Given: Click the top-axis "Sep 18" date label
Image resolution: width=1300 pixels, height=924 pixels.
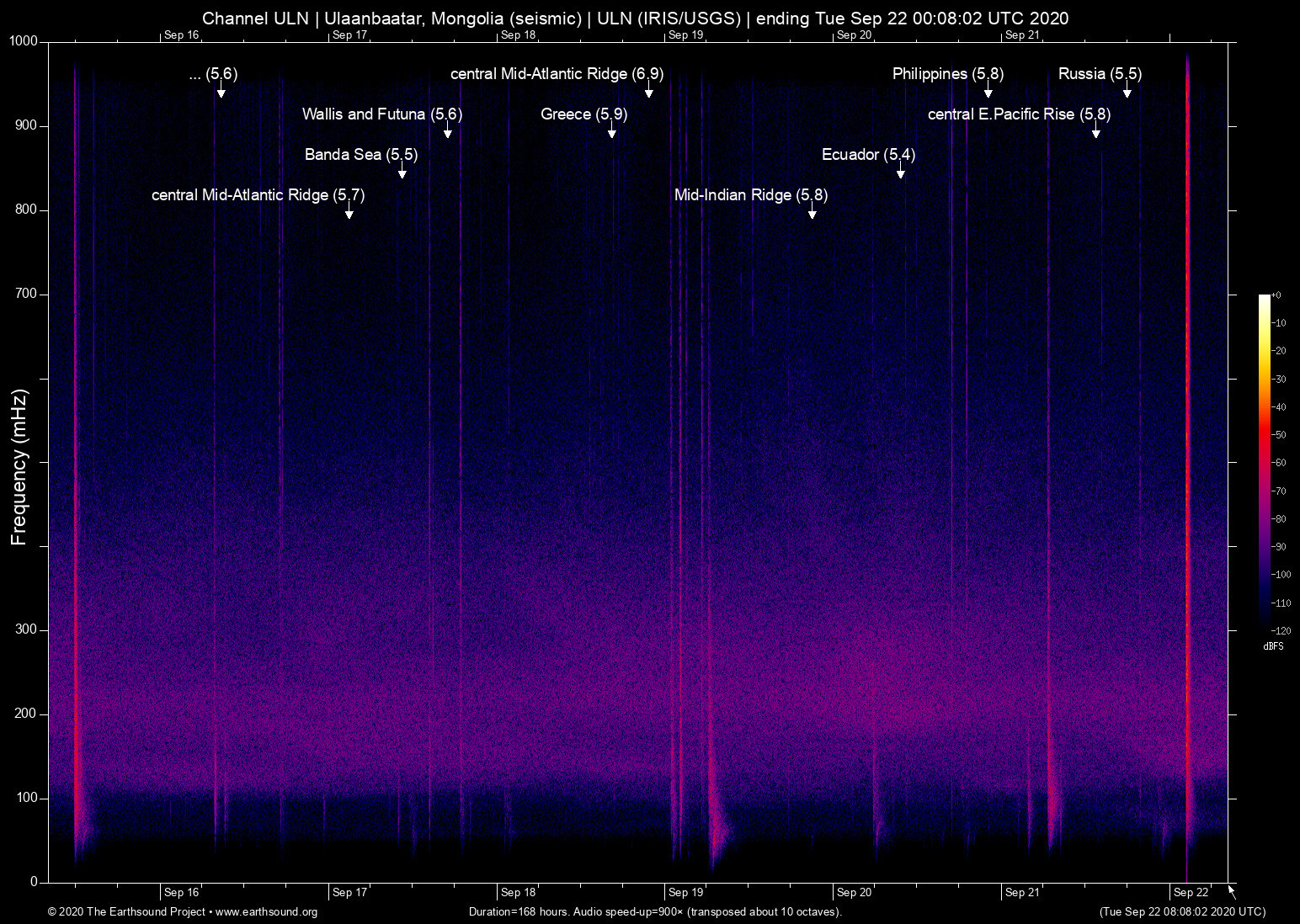Looking at the screenshot, I should click(x=518, y=35).
